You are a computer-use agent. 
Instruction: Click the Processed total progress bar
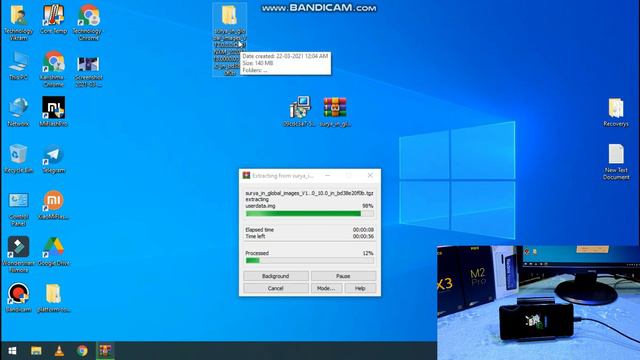tap(309, 260)
